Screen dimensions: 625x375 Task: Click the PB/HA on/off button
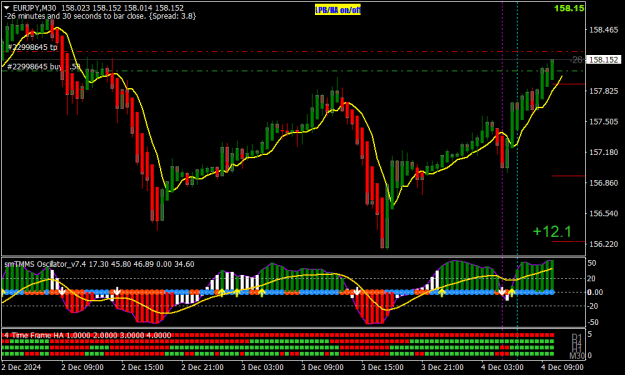[x=338, y=10]
